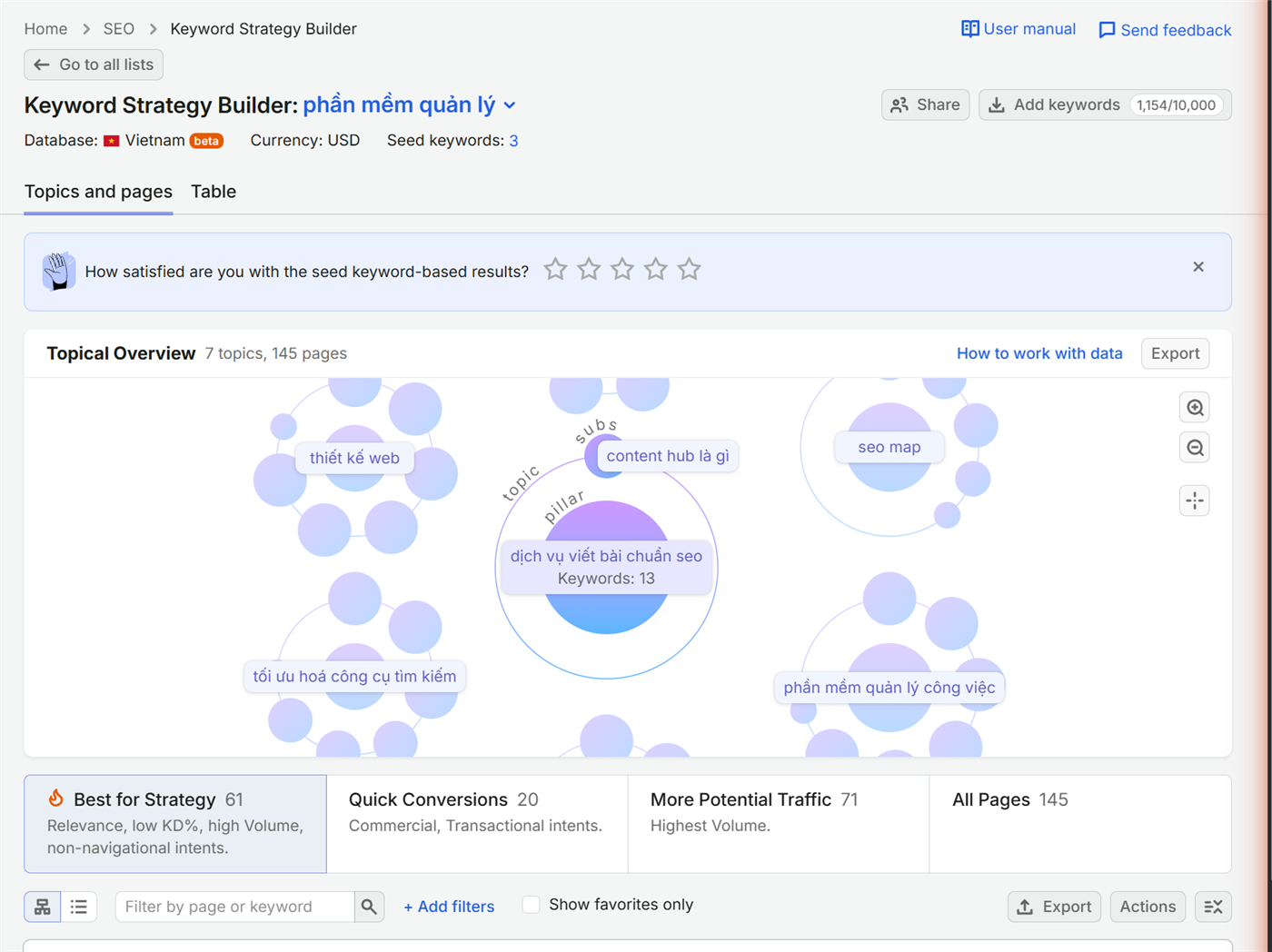This screenshot has width=1272, height=952.
Task: Click Send feedback link
Action: [x=1165, y=30]
